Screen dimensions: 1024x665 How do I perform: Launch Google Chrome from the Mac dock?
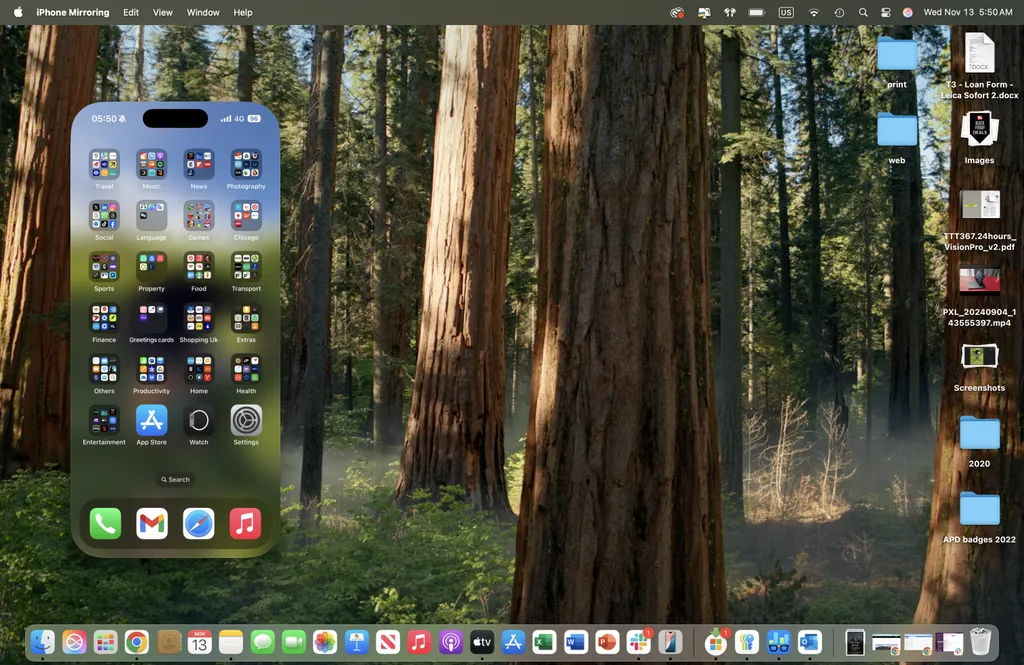[137, 642]
